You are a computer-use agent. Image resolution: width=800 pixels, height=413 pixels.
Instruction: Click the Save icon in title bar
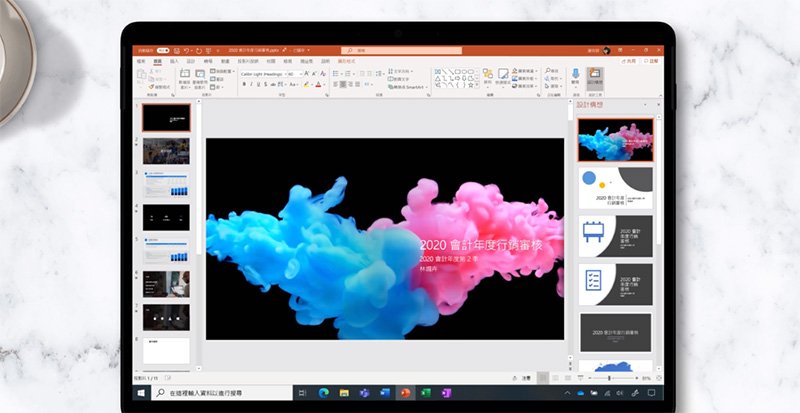coord(176,49)
